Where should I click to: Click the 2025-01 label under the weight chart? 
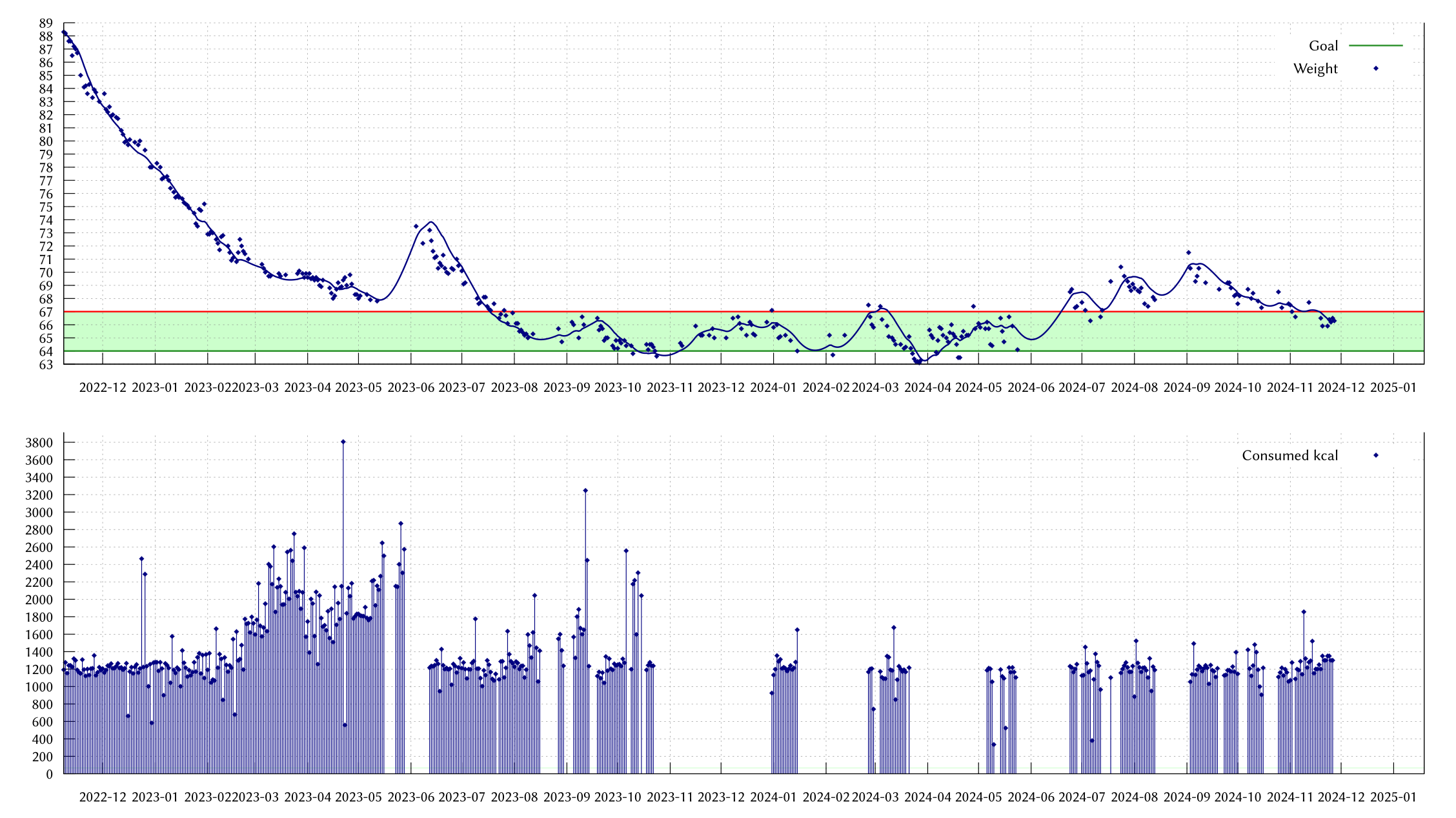point(1393,387)
